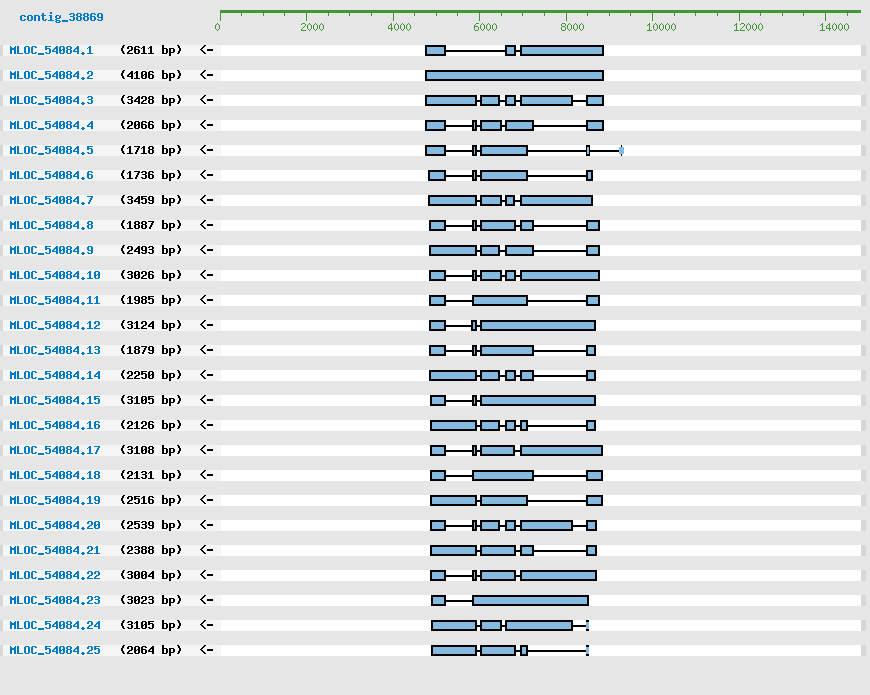Click the strand arrow beside MLOC_54084.4
The height and width of the screenshot is (695, 870).
click(206, 125)
